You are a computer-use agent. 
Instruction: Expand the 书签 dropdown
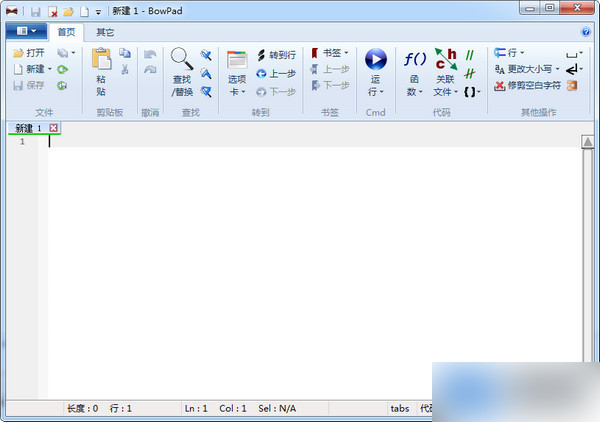(330, 53)
